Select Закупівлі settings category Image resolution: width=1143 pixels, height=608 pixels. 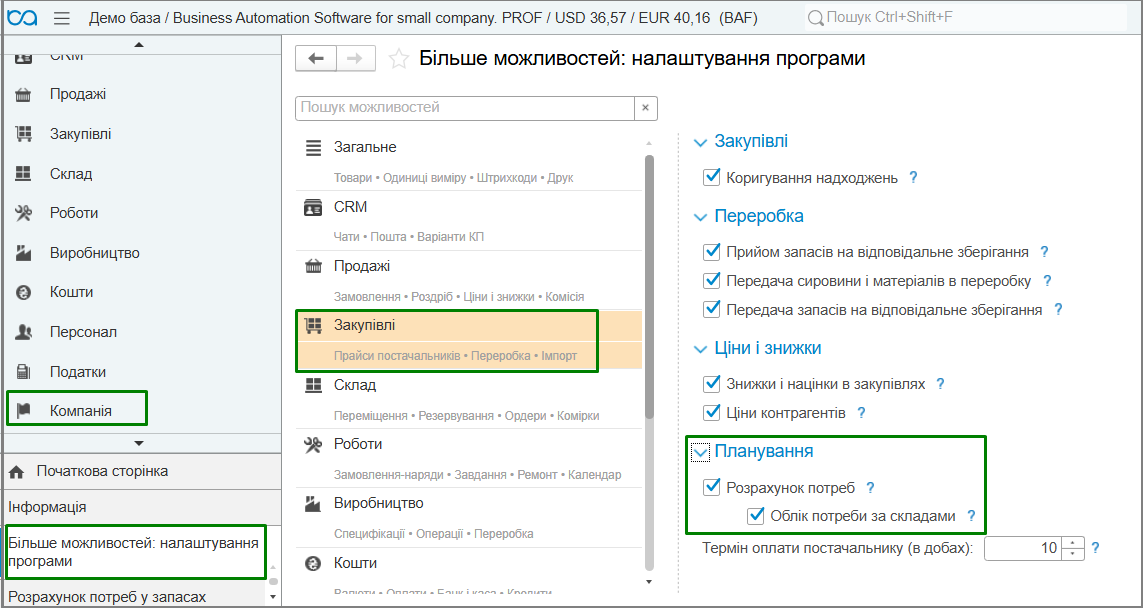(x=469, y=340)
